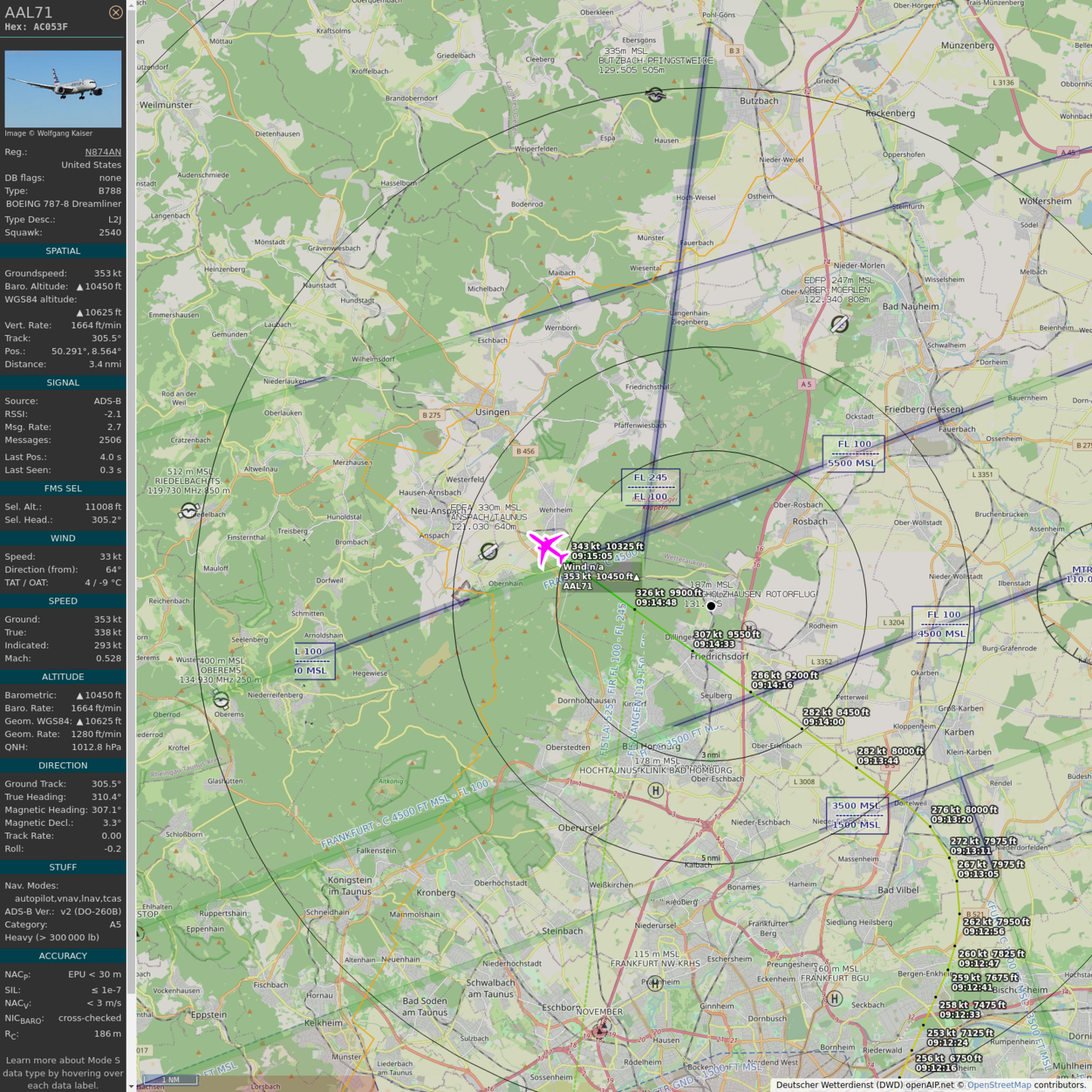Click the 09:14:48 track point label

tap(656, 603)
